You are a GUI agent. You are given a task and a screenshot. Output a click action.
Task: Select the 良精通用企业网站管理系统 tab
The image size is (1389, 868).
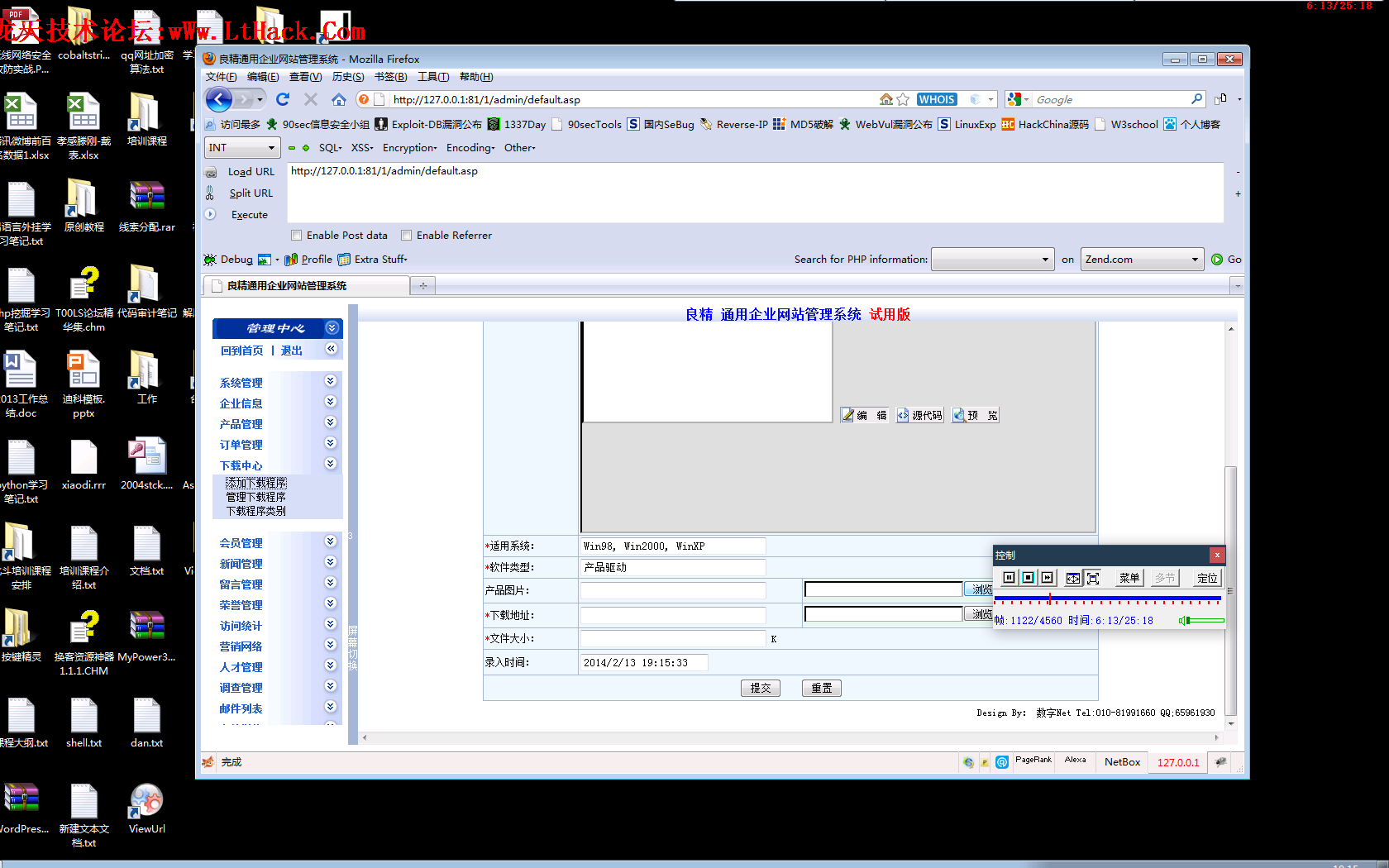point(307,286)
